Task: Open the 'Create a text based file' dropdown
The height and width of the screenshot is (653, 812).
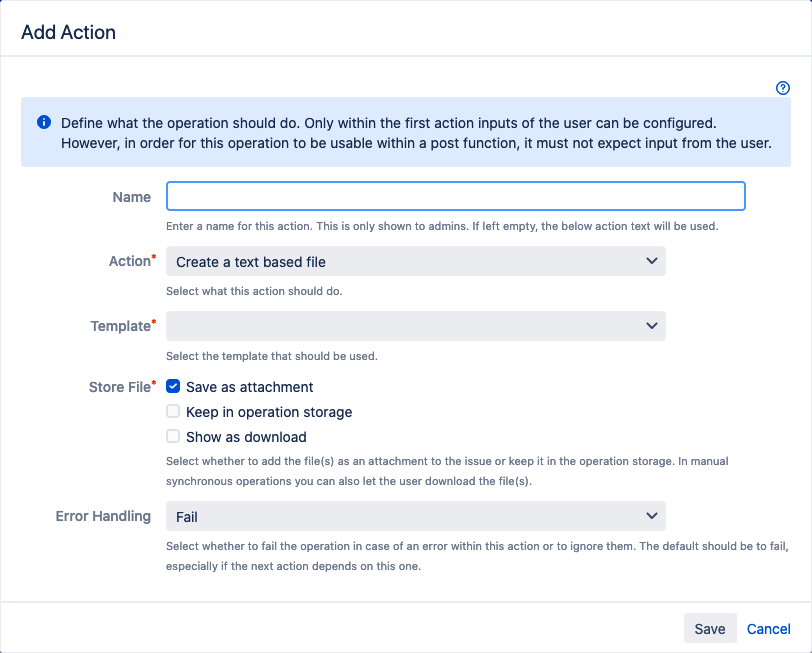Action: [415, 261]
